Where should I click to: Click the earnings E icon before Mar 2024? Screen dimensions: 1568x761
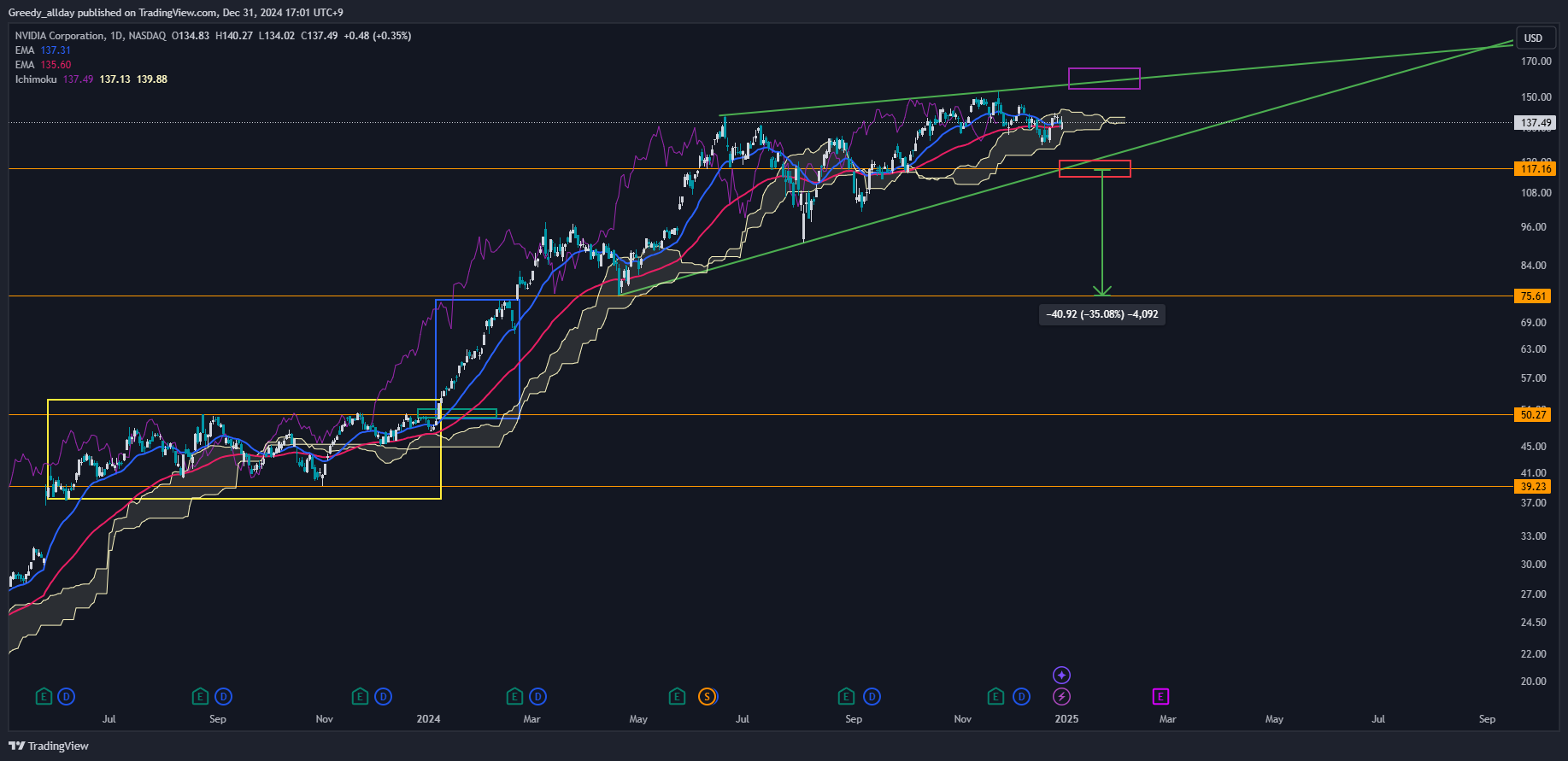tap(514, 697)
